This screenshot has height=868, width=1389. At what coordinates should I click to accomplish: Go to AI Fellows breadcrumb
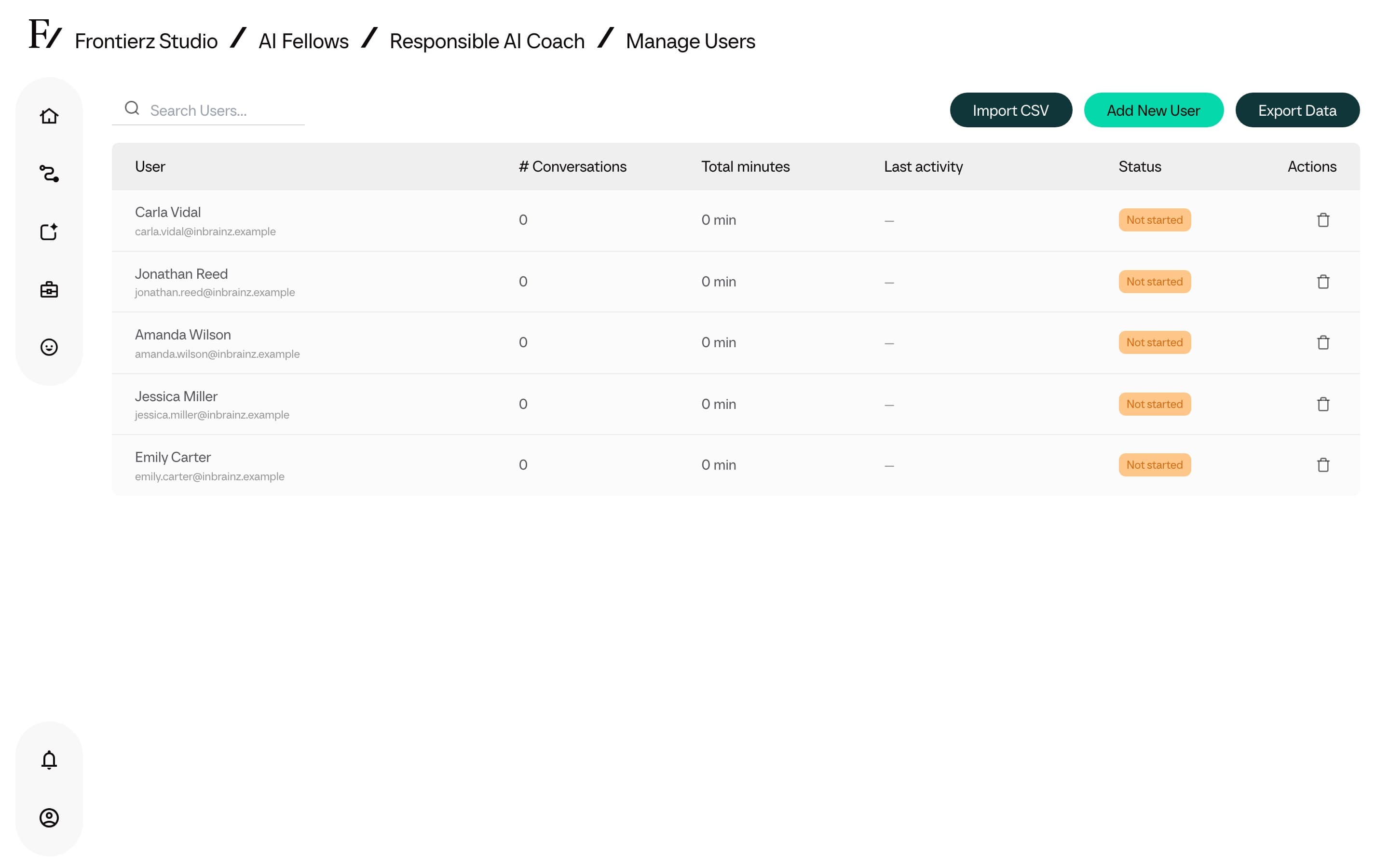click(303, 41)
